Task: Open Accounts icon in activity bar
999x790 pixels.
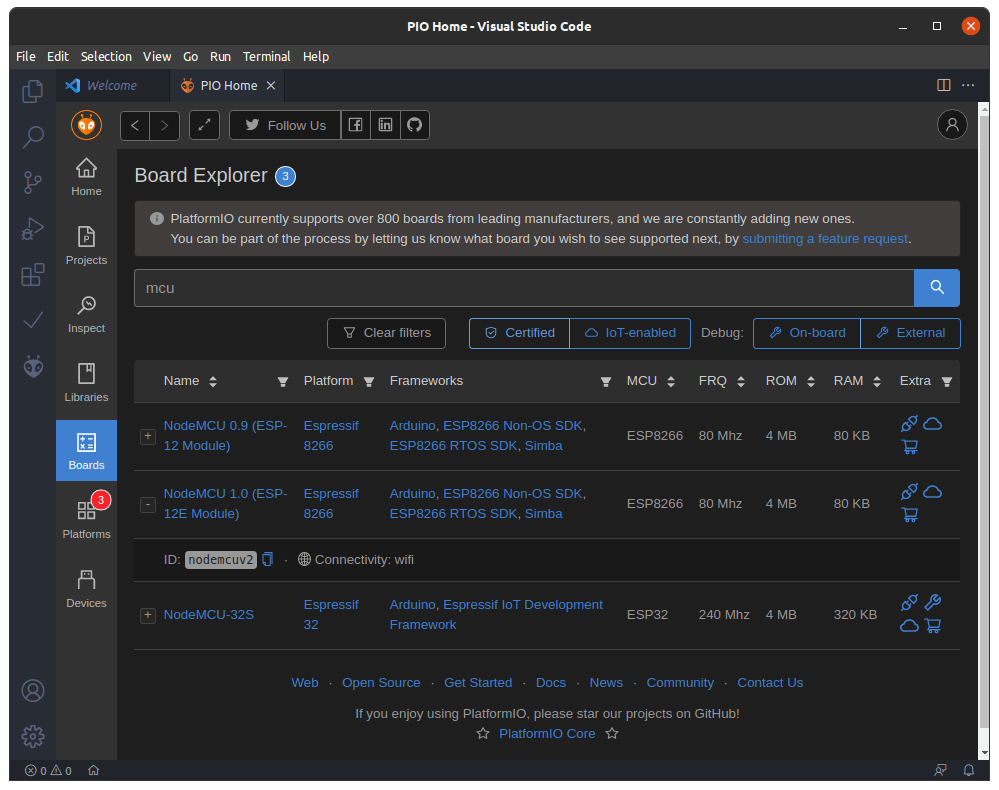Action: click(32, 691)
